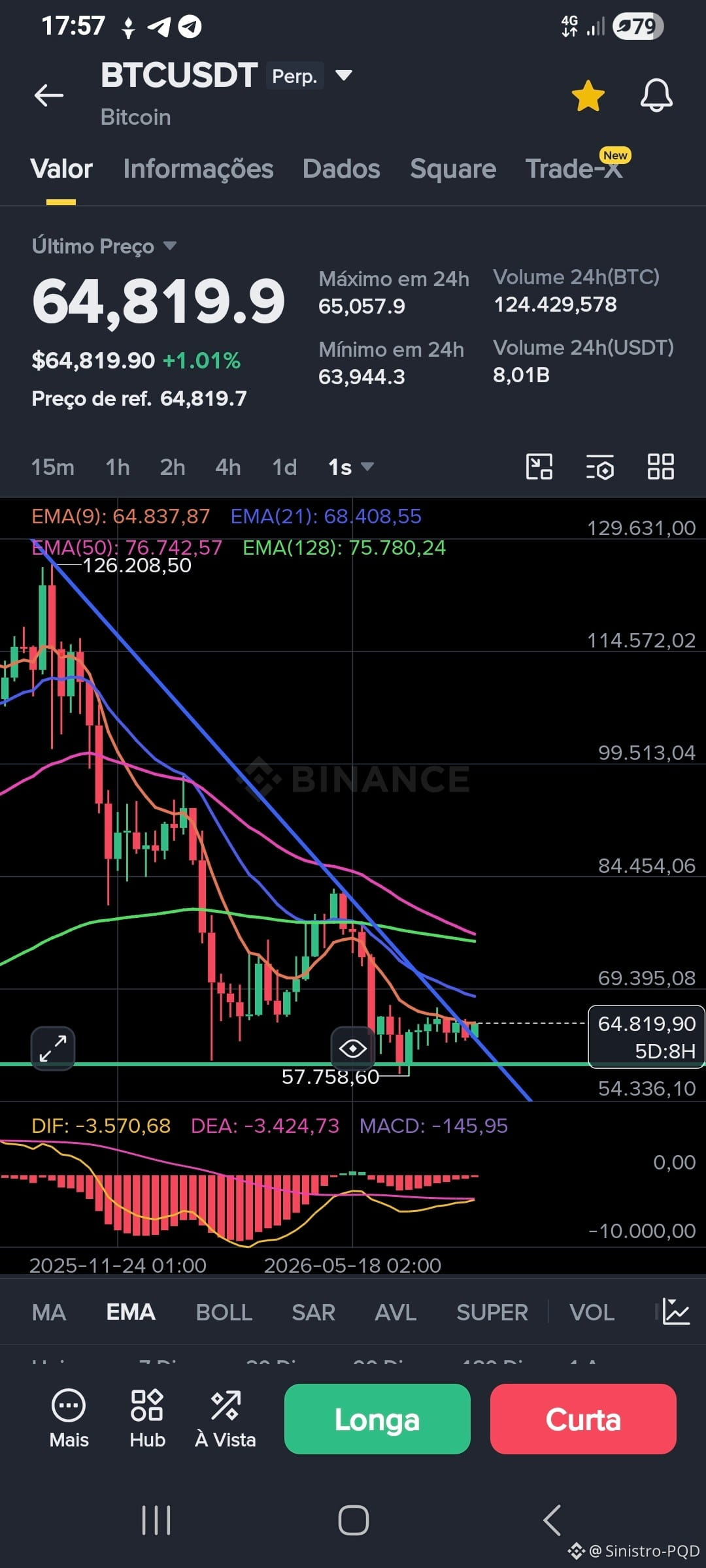
Task: Enable the SAR indicator
Action: tap(313, 1312)
